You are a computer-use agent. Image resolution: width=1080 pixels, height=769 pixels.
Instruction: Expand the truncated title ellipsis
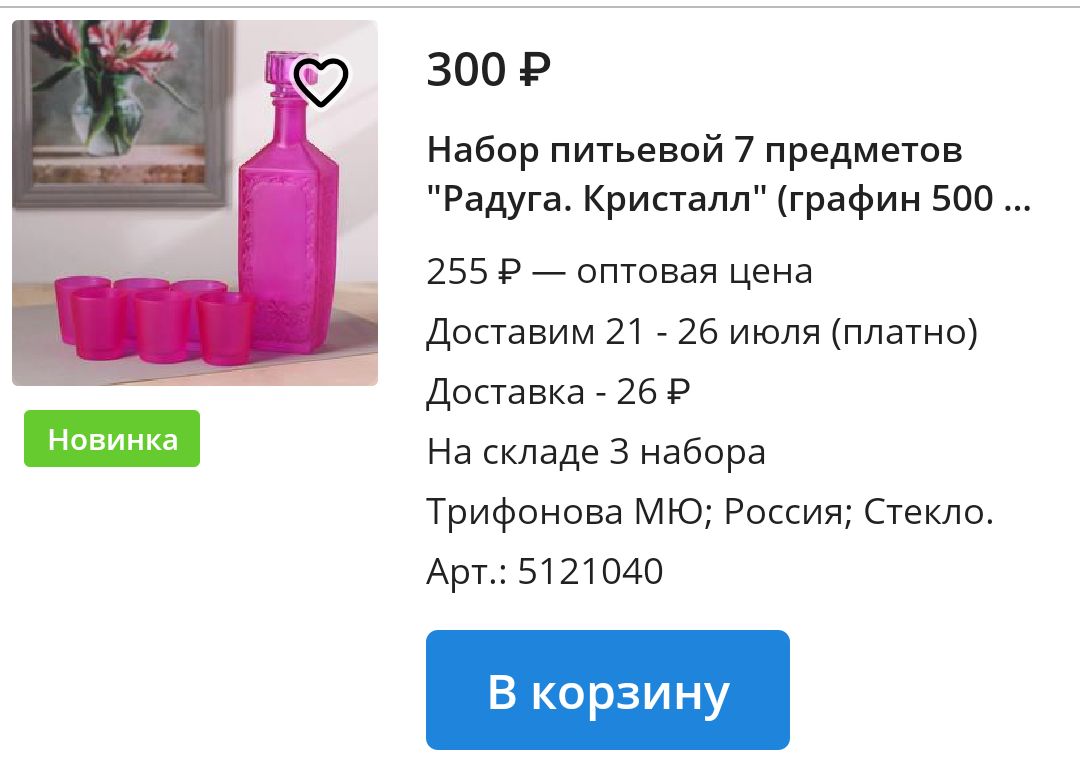(x=1016, y=200)
